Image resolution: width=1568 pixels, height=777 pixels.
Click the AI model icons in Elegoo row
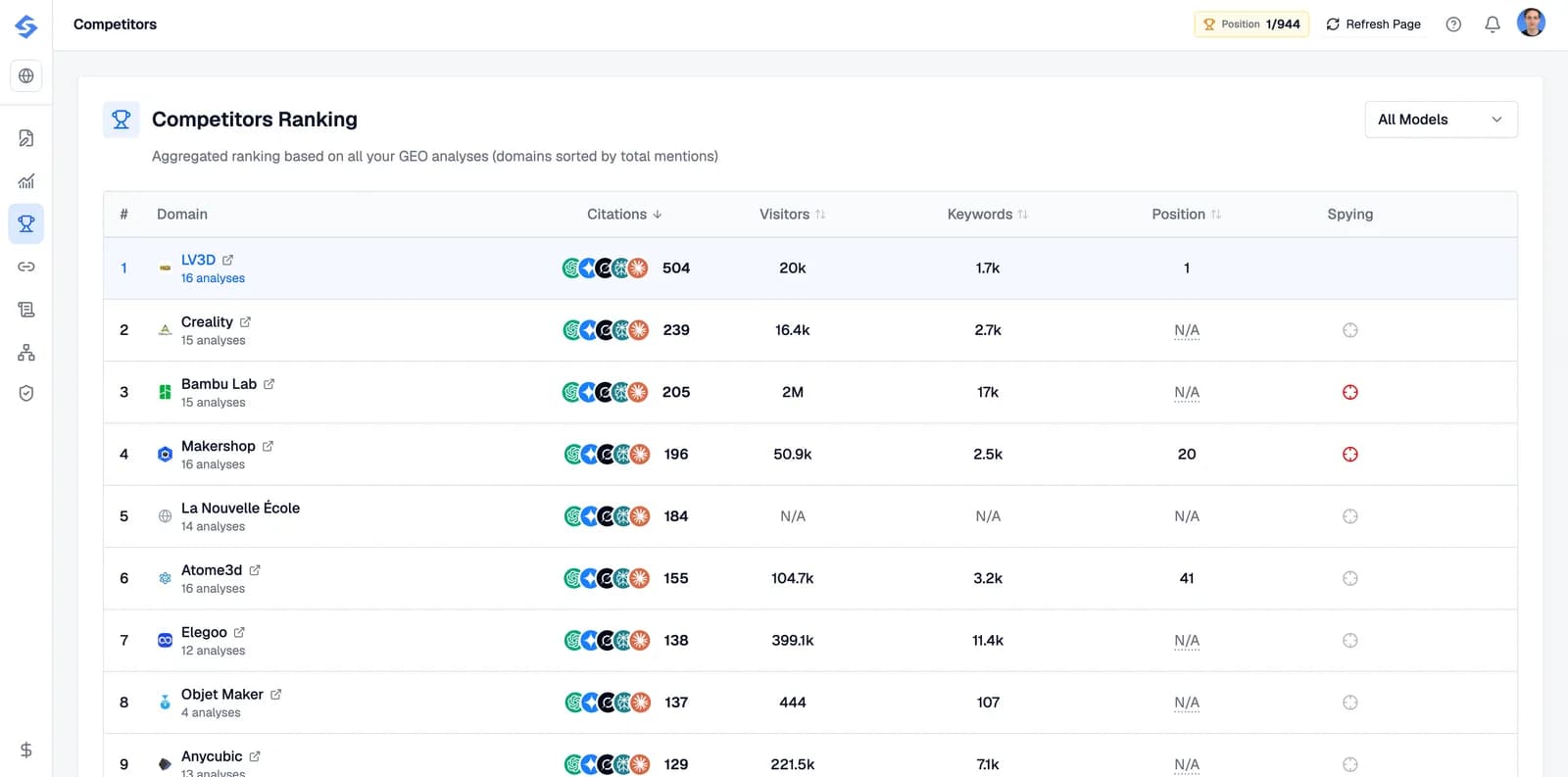pos(607,640)
